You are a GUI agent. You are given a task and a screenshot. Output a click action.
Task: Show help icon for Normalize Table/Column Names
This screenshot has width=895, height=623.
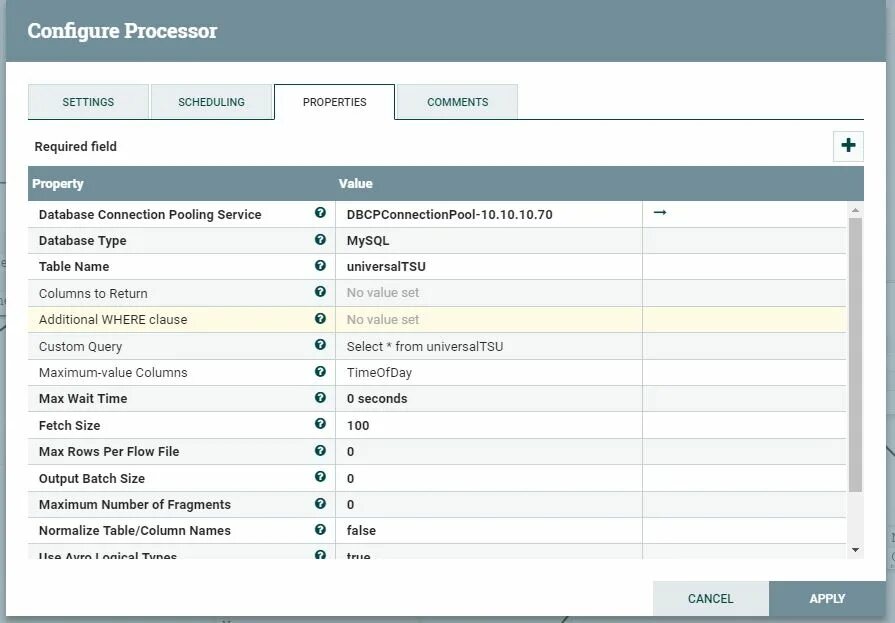click(x=320, y=529)
